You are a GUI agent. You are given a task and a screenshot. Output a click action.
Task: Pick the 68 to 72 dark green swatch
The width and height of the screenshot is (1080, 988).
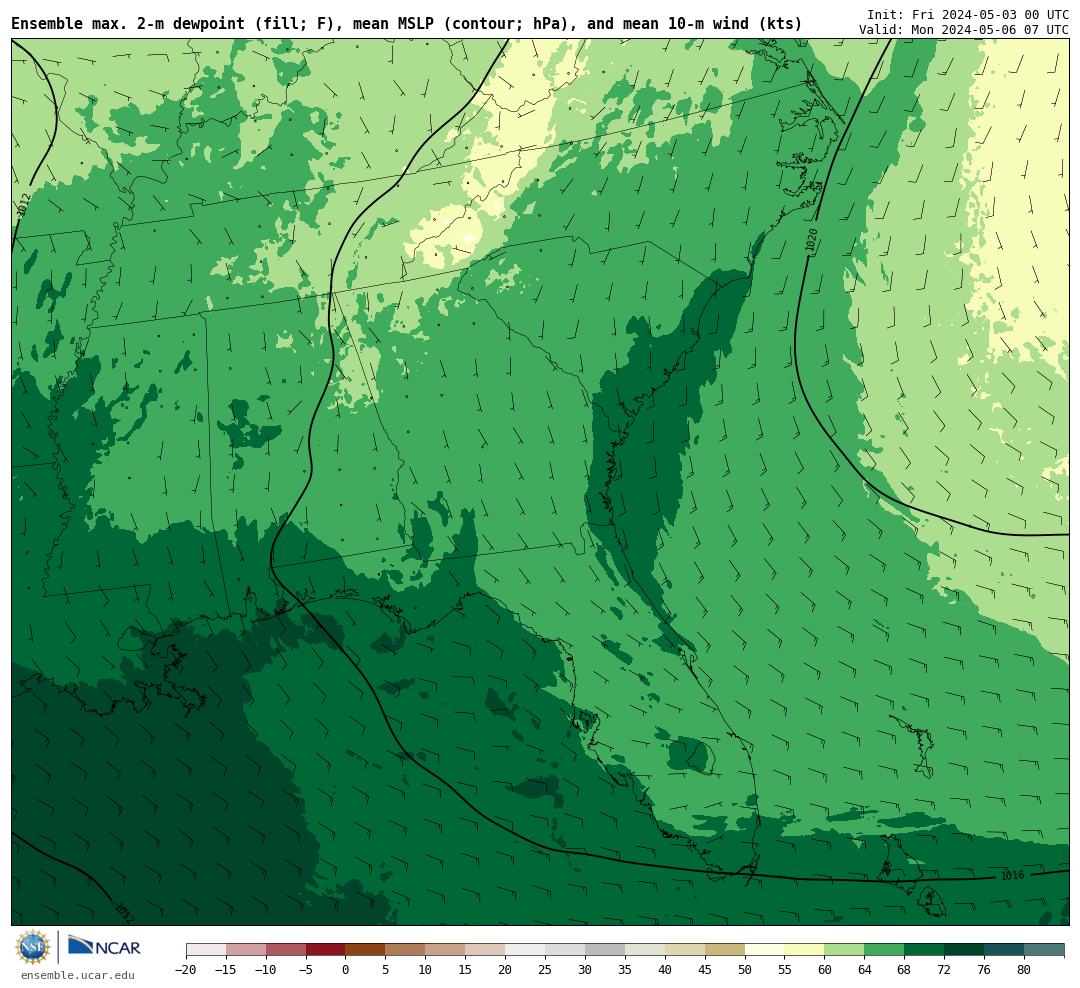(925, 950)
